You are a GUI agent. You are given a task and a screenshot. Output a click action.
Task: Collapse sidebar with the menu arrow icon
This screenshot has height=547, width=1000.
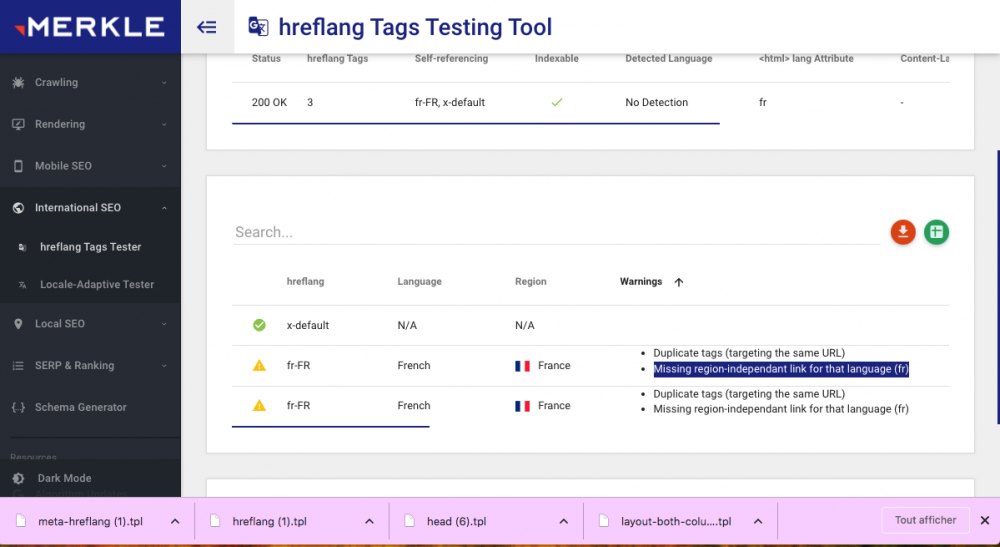tap(207, 27)
